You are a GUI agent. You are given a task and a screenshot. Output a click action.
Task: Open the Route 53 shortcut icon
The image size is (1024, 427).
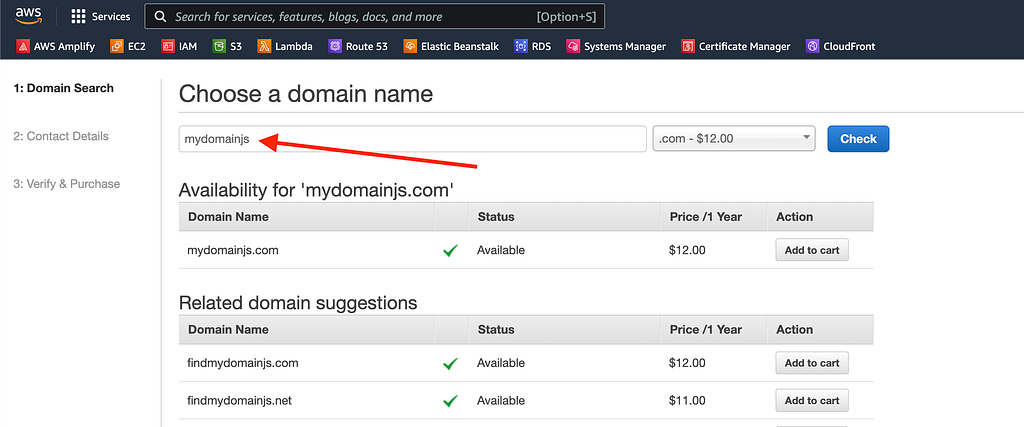click(334, 46)
